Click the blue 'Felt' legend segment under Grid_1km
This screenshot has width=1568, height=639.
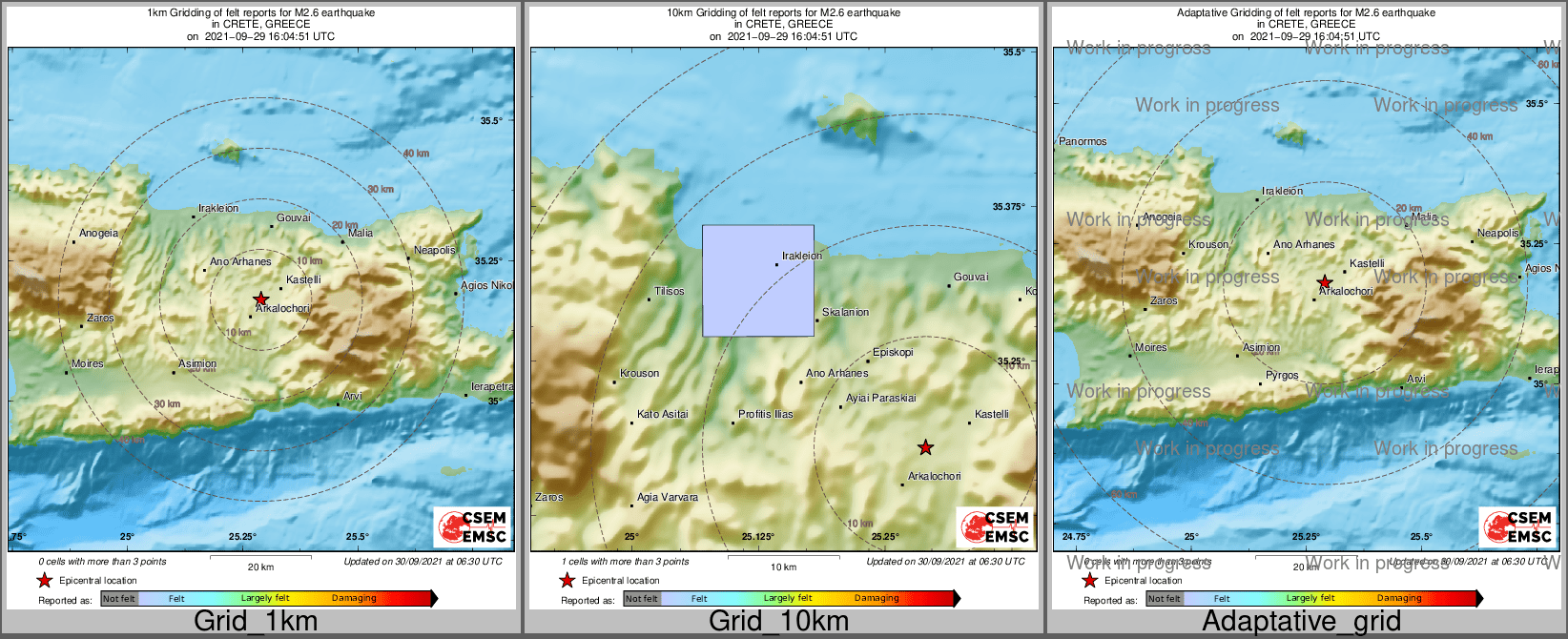pos(176,598)
